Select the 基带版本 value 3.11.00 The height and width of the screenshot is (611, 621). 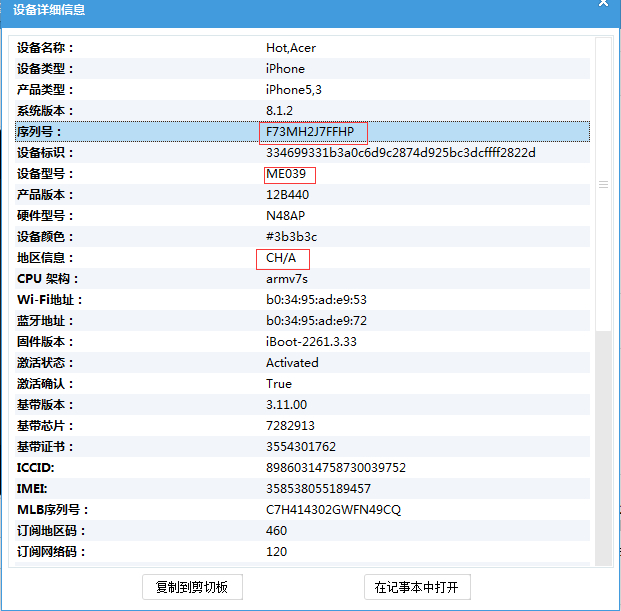tap(286, 405)
